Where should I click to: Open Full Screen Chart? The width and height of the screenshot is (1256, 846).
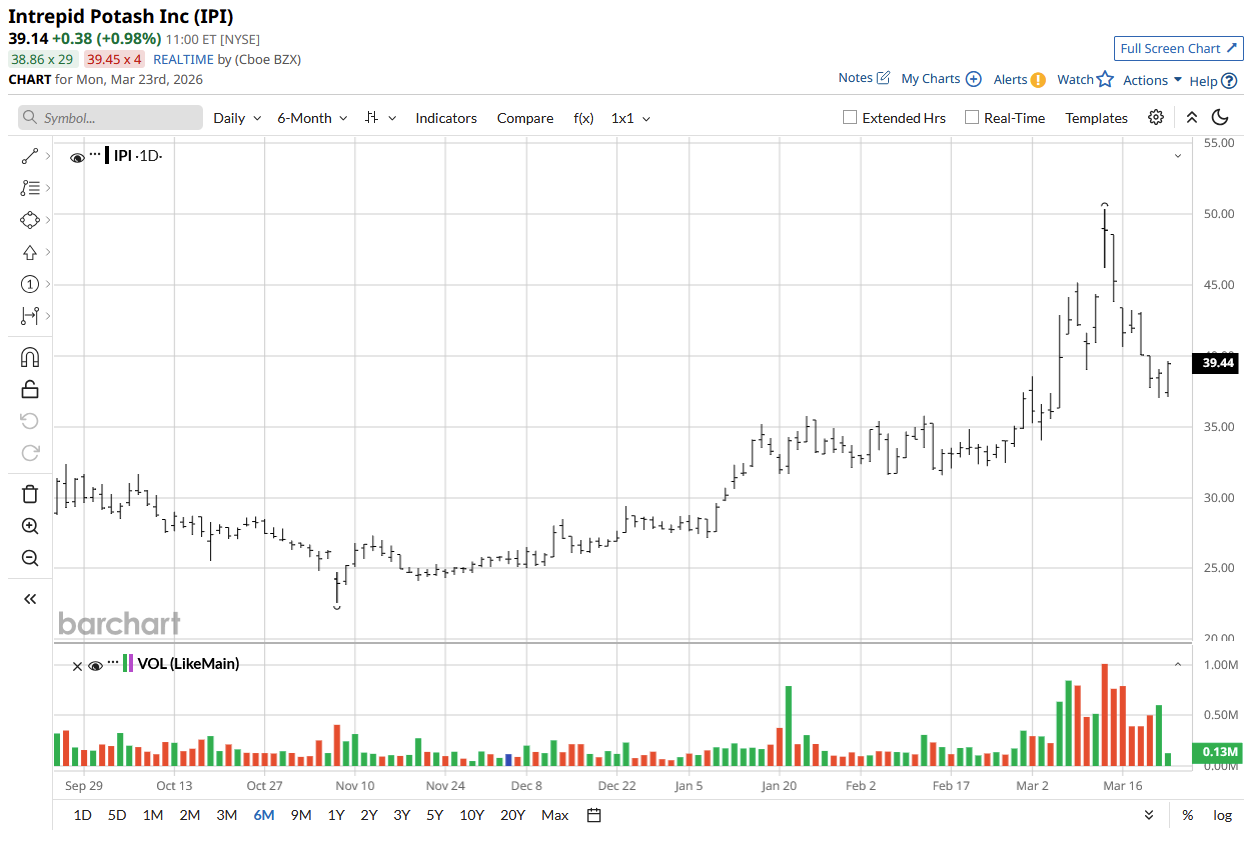(x=1179, y=48)
